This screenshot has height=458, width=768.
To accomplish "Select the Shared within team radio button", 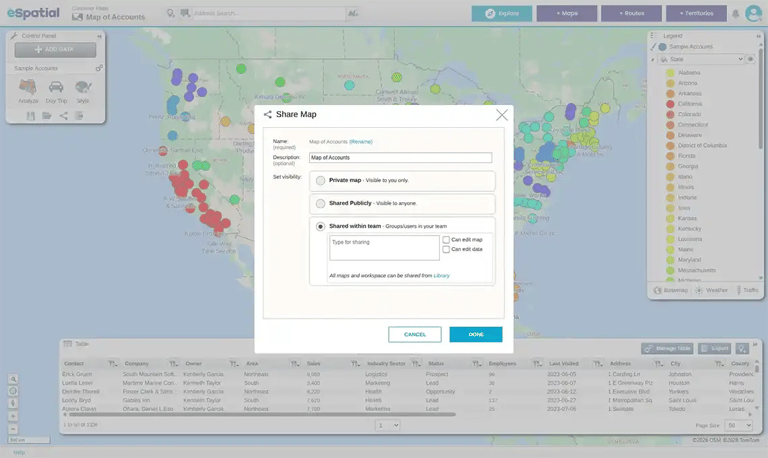I will click(320, 226).
